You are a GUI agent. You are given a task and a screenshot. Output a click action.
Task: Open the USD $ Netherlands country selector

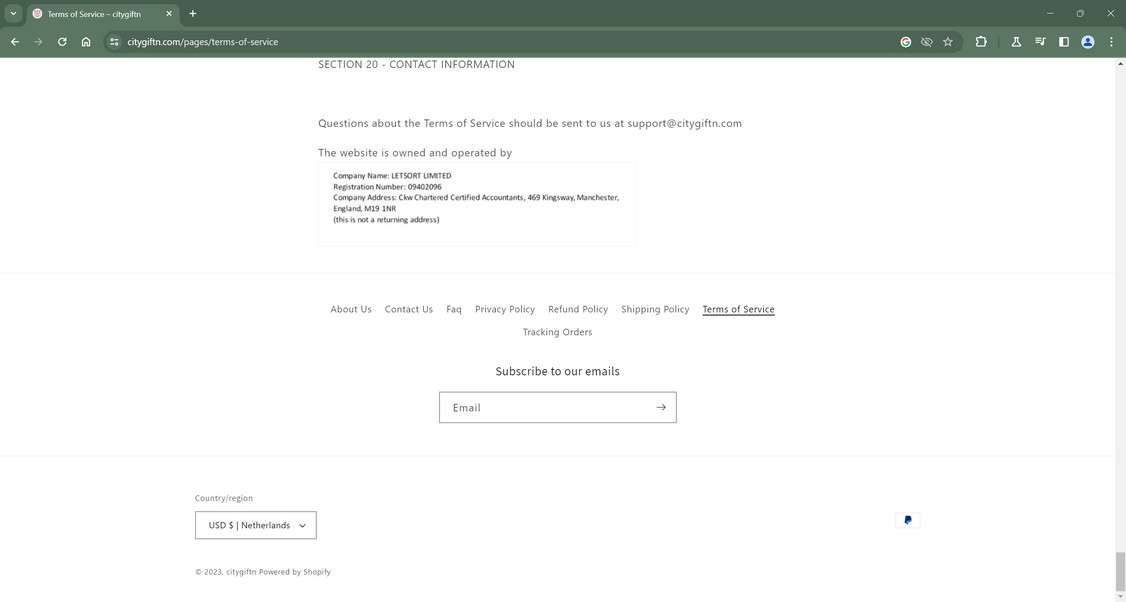point(256,524)
